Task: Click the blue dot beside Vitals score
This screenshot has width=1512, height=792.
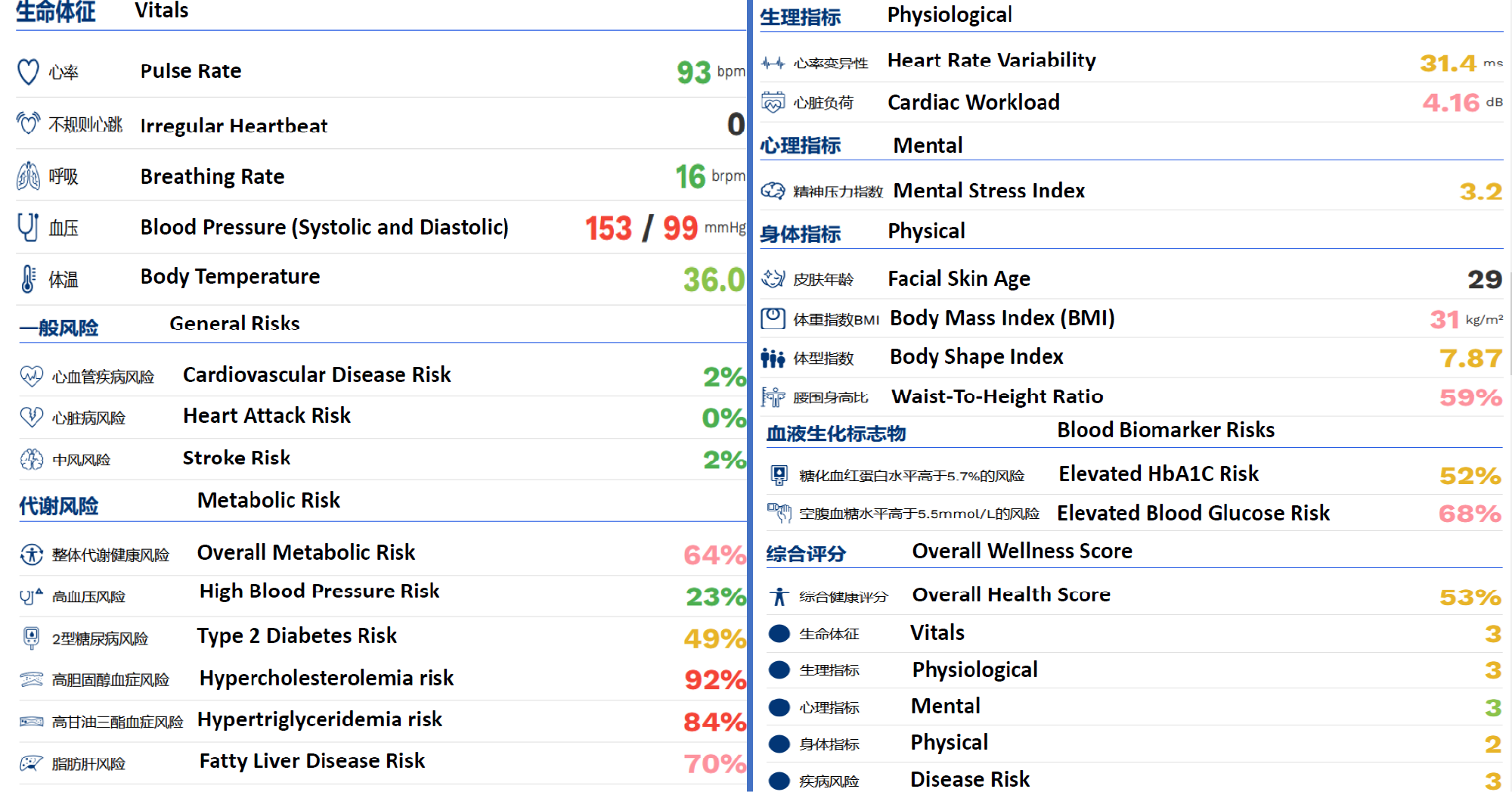Action: [779, 634]
